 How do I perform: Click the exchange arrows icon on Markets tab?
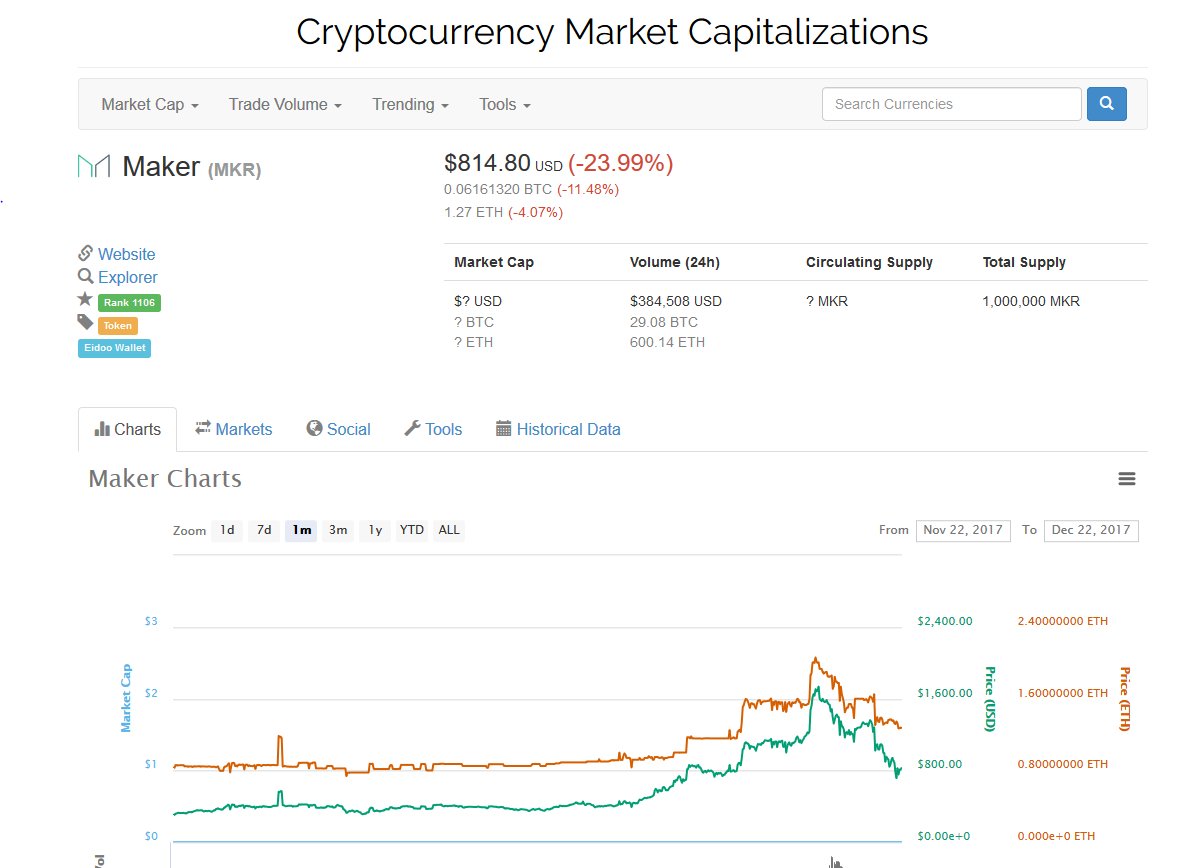pos(203,428)
